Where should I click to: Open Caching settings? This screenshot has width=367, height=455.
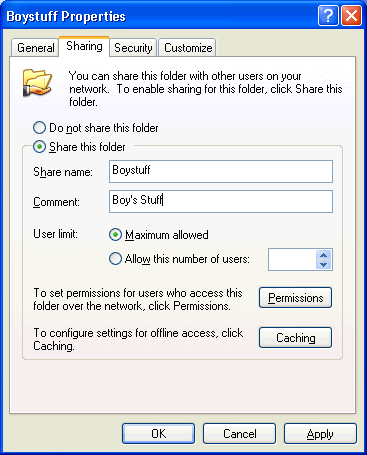click(x=295, y=338)
